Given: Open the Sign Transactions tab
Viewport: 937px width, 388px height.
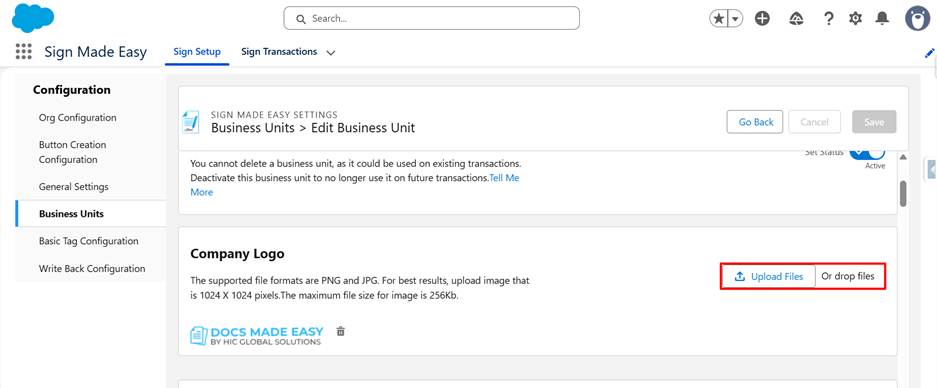Looking at the screenshot, I should coord(279,51).
